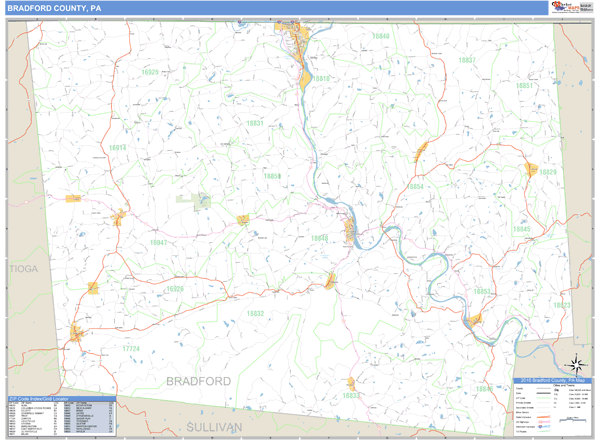Select ZIP code label 18851
The image size is (600, 440).
524,86
